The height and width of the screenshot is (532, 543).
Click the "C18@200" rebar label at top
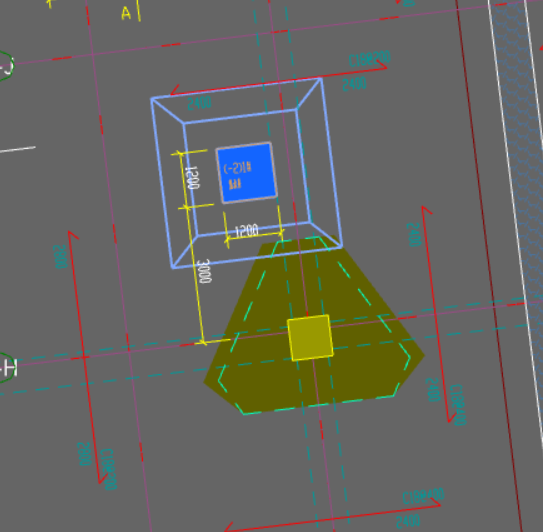point(370,59)
